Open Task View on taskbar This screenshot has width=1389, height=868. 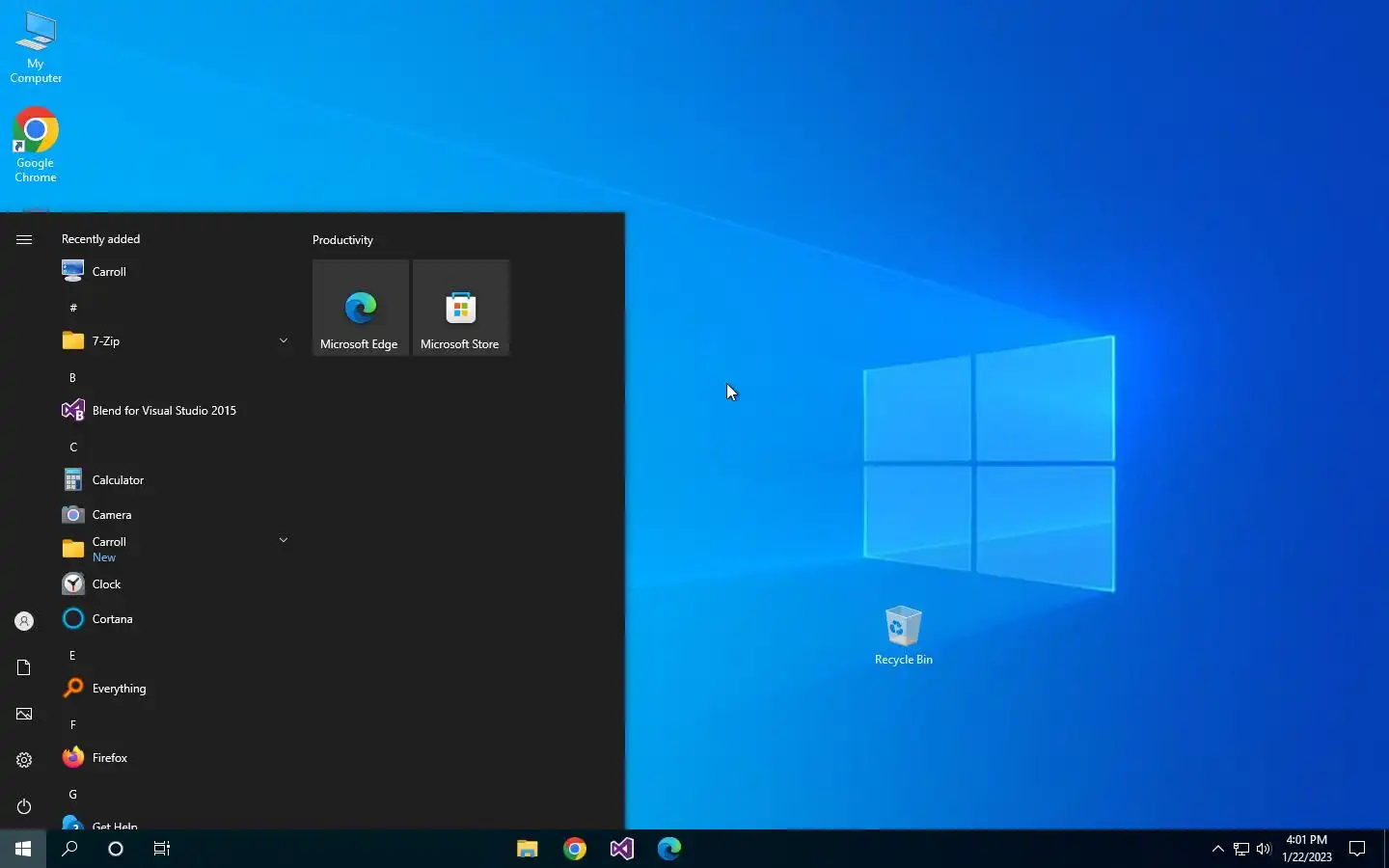pyautogui.click(x=162, y=849)
